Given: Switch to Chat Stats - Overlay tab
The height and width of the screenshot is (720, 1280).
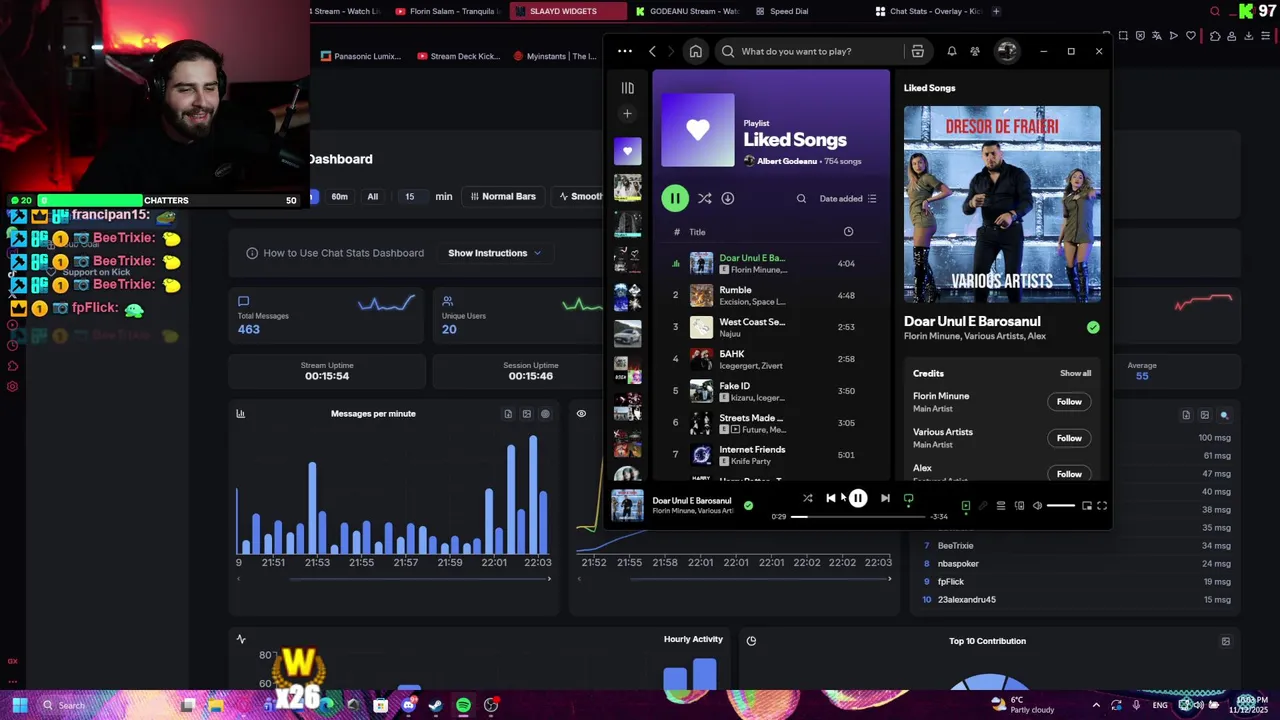Looking at the screenshot, I should (x=930, y=11).
